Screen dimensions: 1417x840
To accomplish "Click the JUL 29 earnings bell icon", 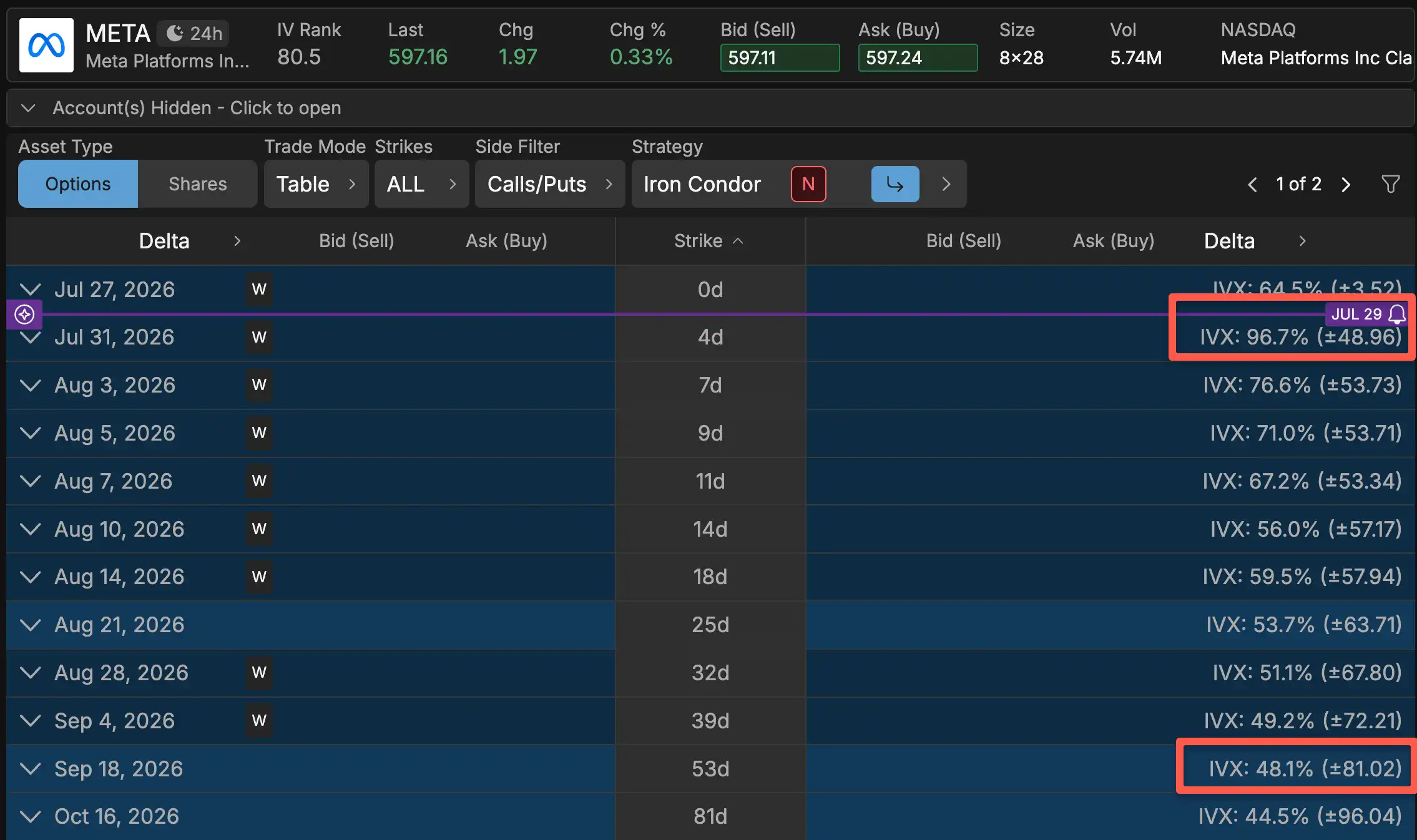I will [1397, 314].
